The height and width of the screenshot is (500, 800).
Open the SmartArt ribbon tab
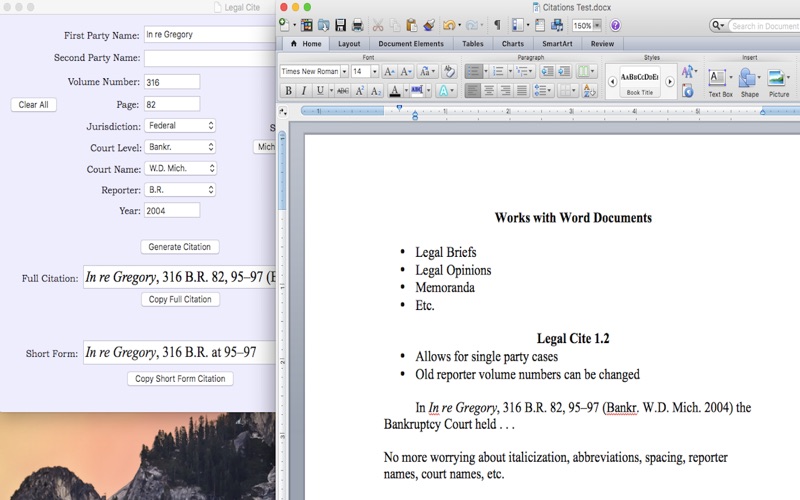[x=557, y=44]
